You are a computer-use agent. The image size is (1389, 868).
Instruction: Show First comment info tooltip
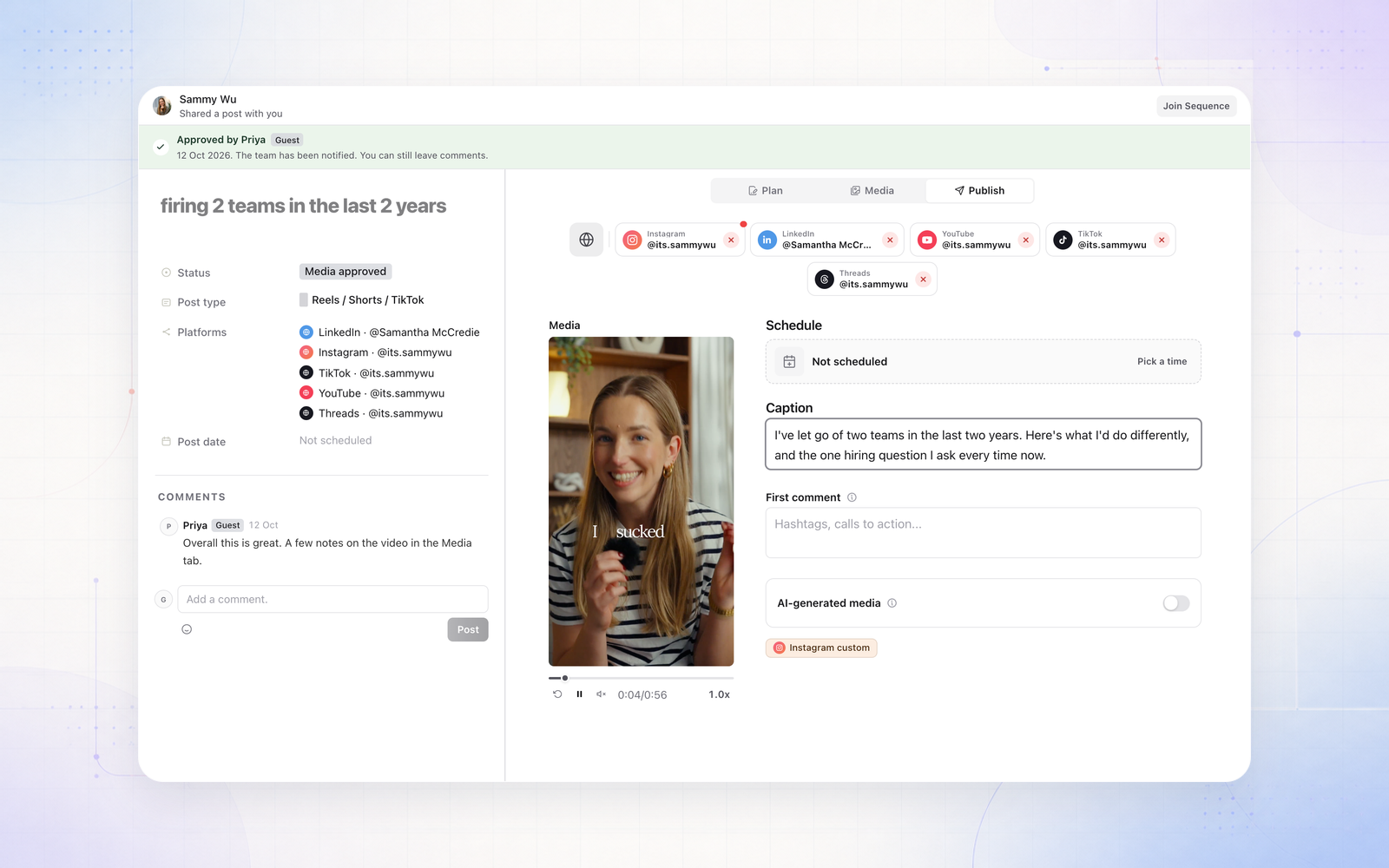pos(852,497)
